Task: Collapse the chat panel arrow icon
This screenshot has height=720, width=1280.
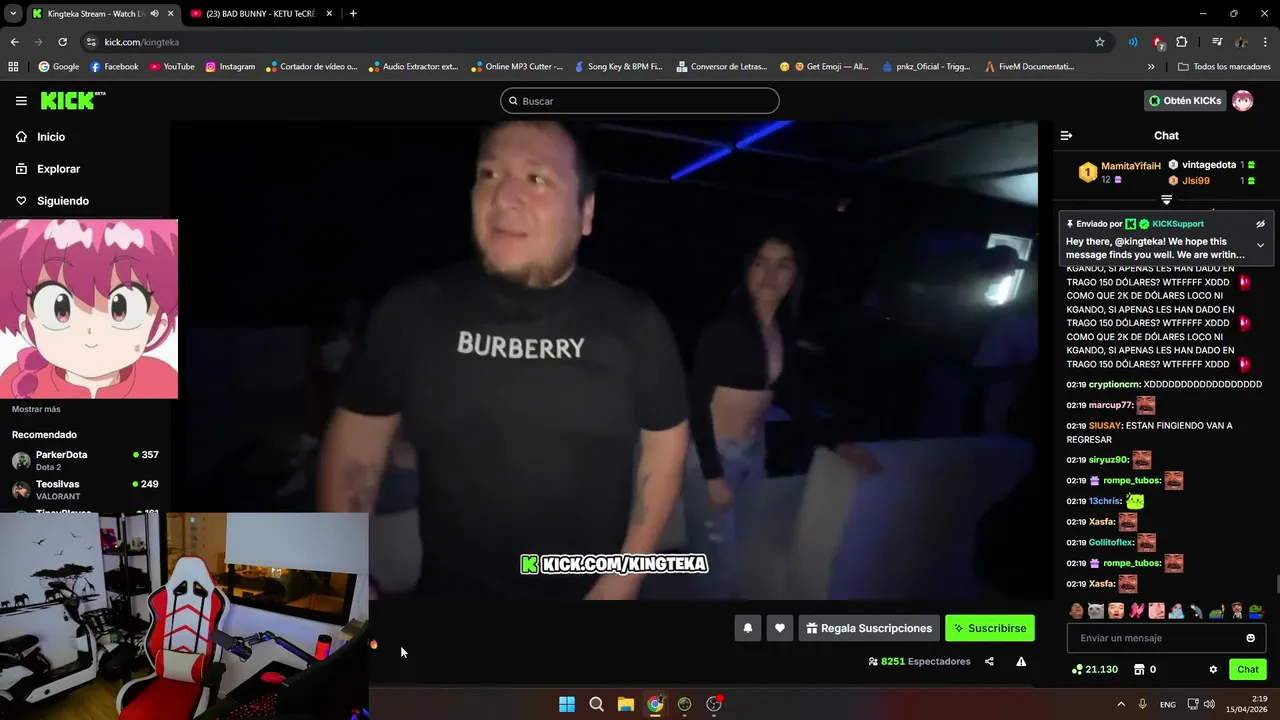Action: (x=1066, y=135)
